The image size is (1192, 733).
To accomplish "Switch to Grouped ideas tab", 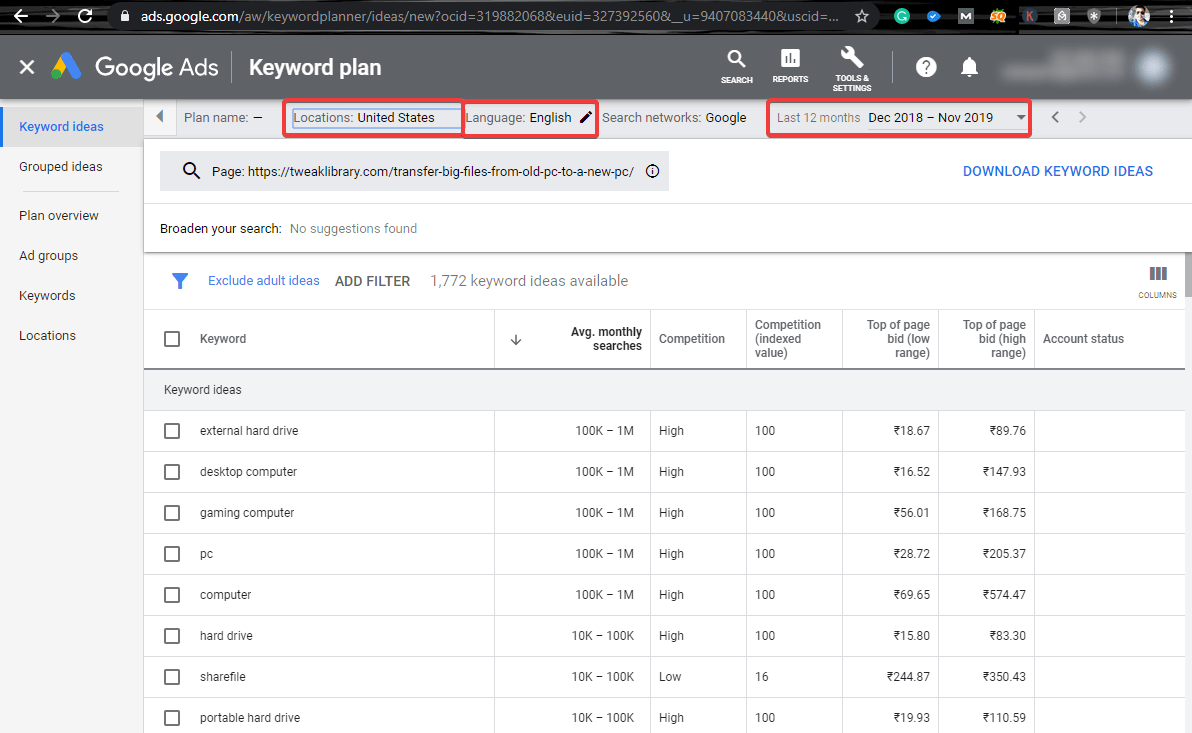I will [x=61, y=166].
